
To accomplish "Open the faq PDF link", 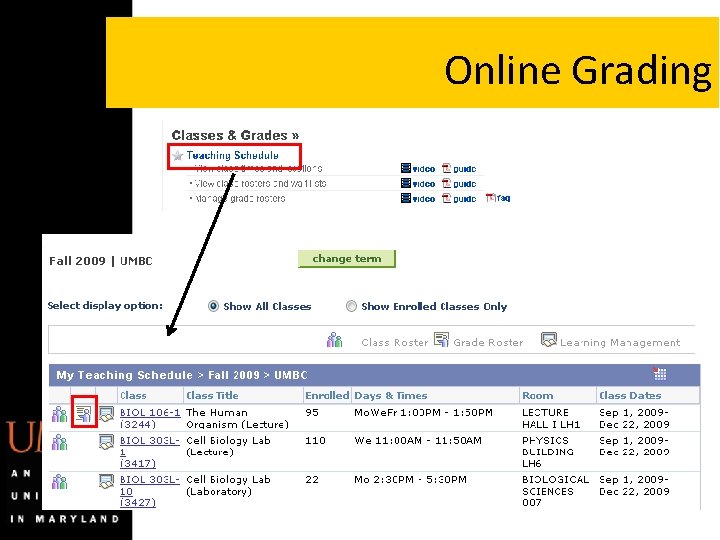I will [498, 198].
